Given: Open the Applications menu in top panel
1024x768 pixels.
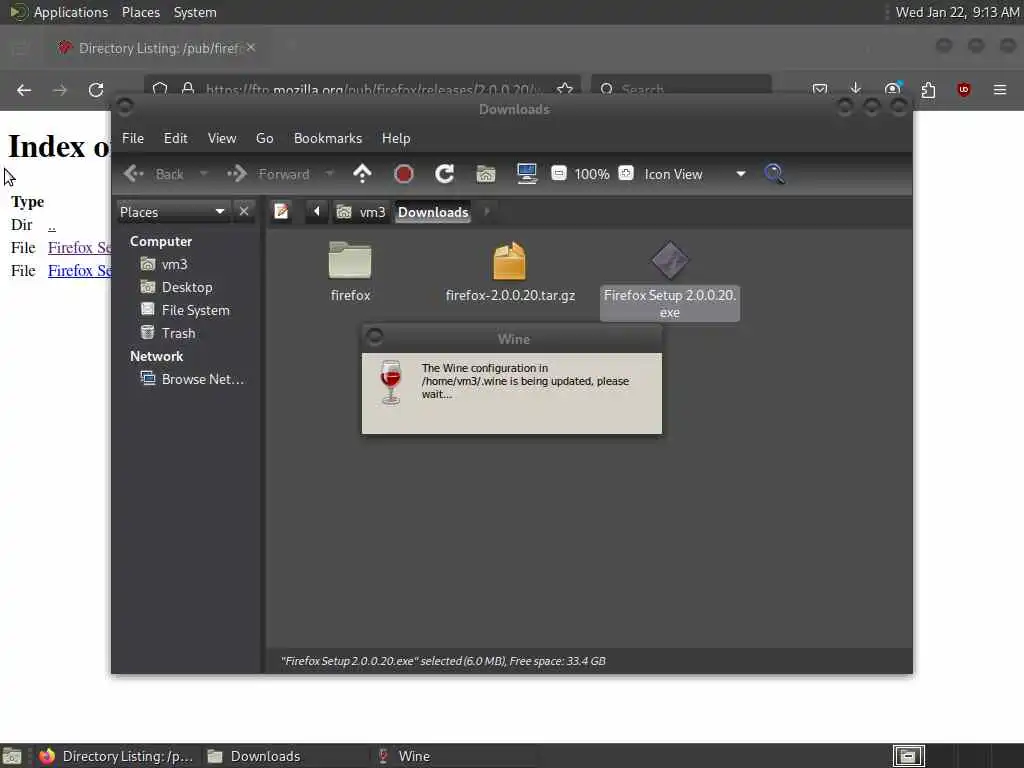Looking at the screenshot, I should click(x=60, y=12).
